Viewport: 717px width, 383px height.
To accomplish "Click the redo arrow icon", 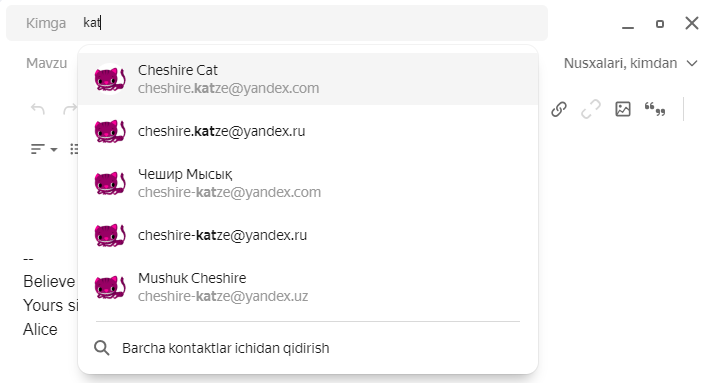I will [x=70, y=109].
